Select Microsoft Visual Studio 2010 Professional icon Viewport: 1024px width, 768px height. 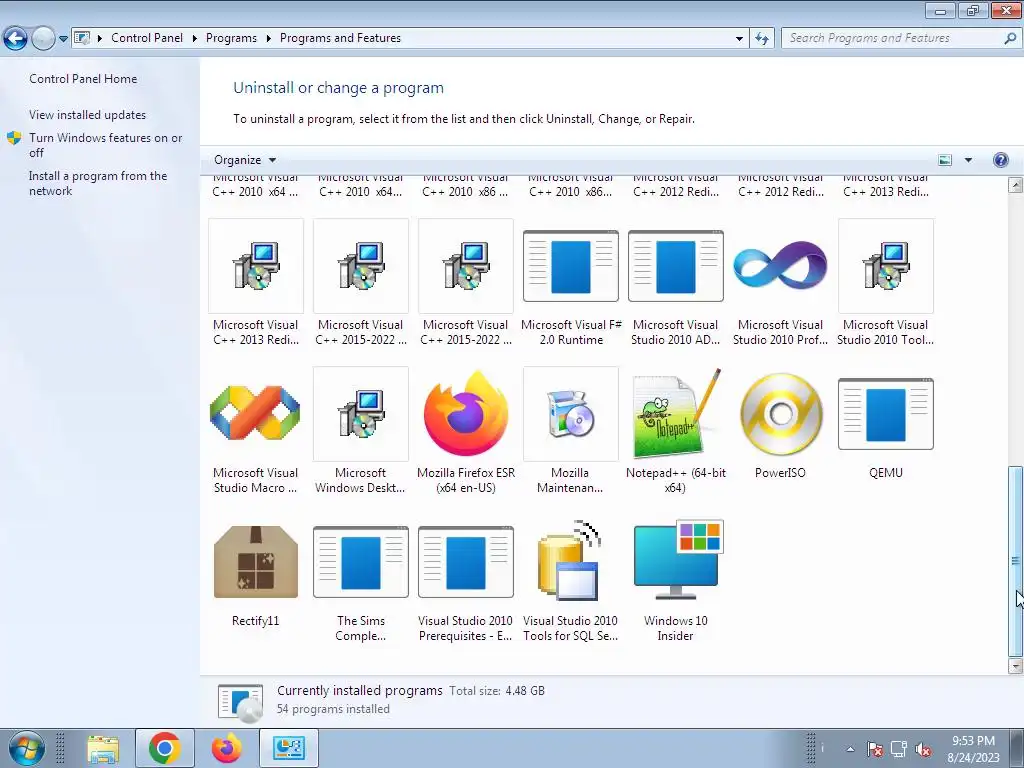780,265
